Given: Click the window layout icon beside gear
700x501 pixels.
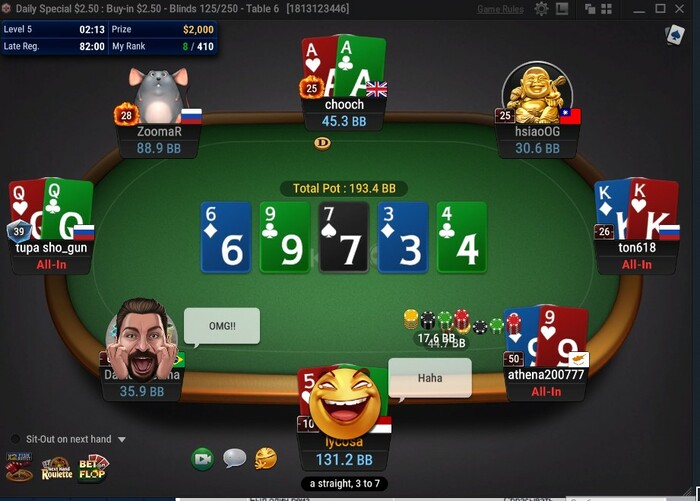Looking at the screenshot, I should 562,9.
